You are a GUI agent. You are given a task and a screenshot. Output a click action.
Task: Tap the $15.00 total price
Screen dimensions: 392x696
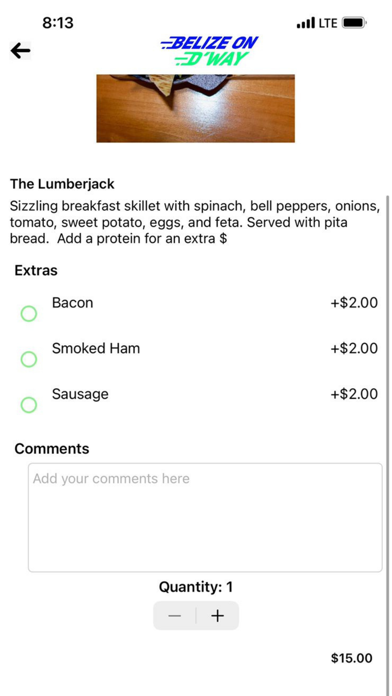click(x=352, y=658)
